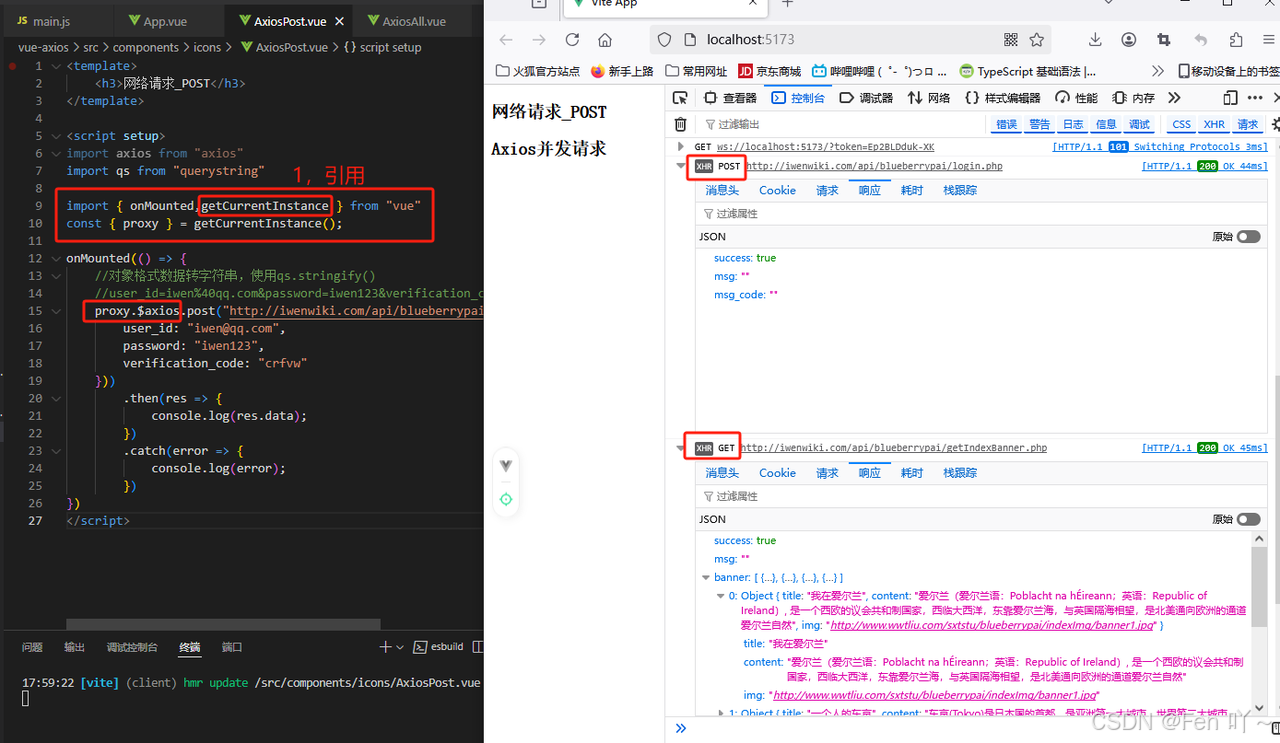The image size is (1280, 743).
Task: Open responsive design mode in DevTools
Action: click(1231, 97)
